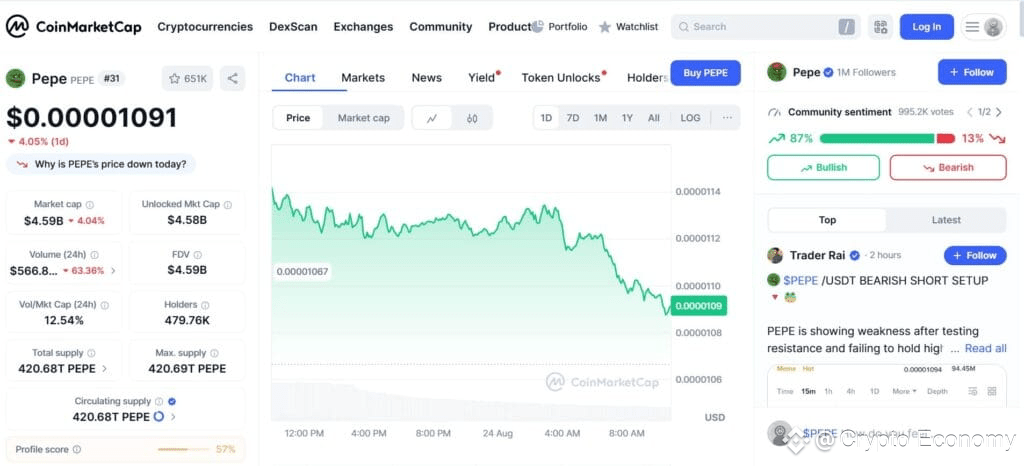Click the CoinMarketCap logo
This screenshot has height=466, width=1024.
(x=74, y=27)
